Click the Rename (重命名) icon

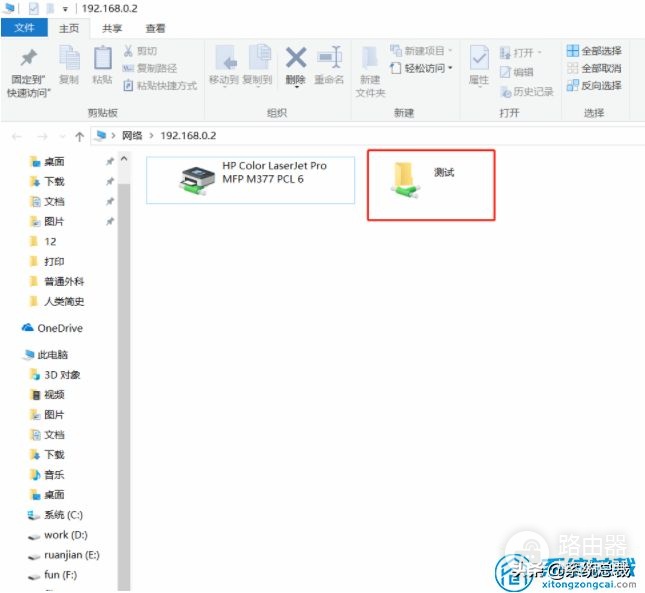coord(329,57)
